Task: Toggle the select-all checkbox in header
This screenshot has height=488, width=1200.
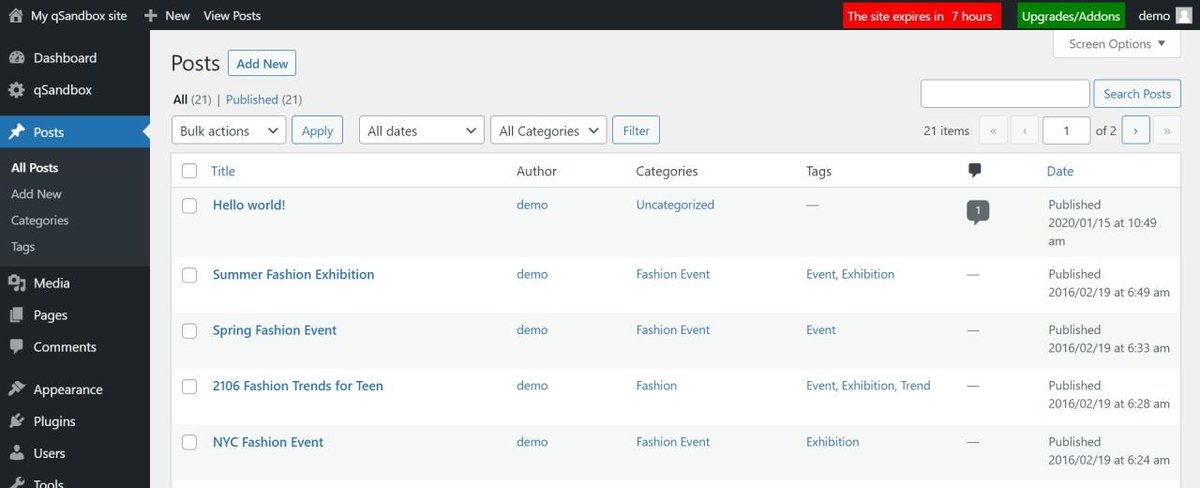Action: 189,171
